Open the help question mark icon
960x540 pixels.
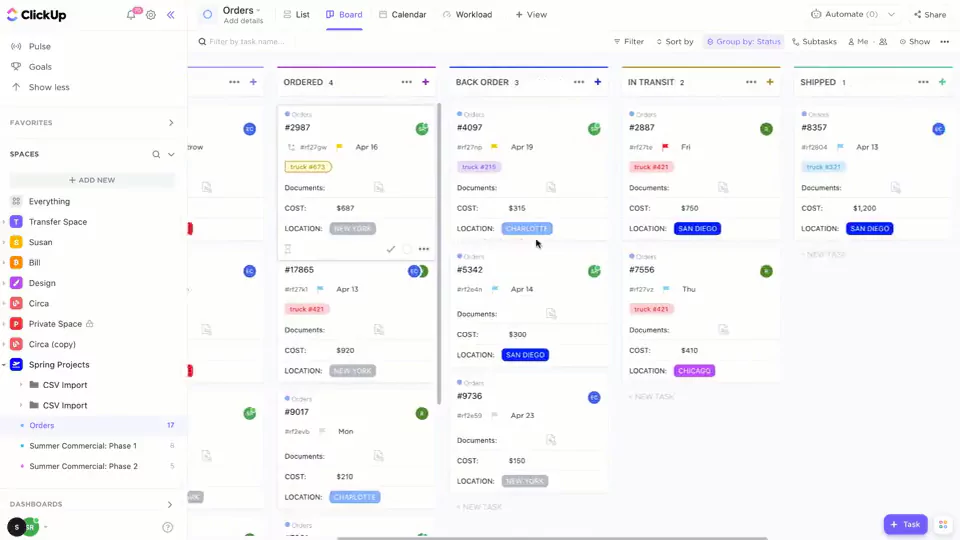coord(168,527)
